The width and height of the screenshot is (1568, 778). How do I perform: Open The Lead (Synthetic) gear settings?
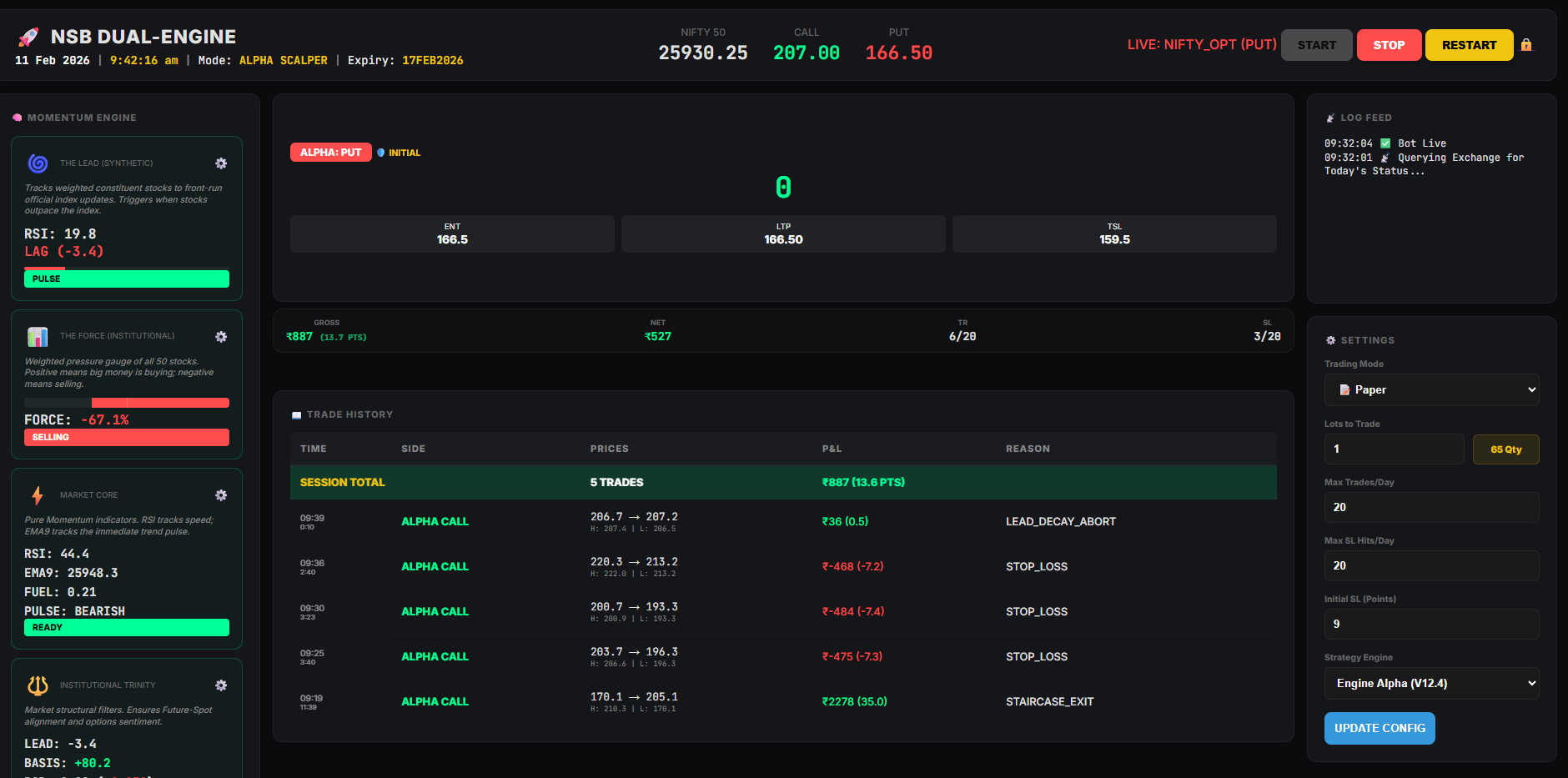pyautogui.click(x=221, y=163)
